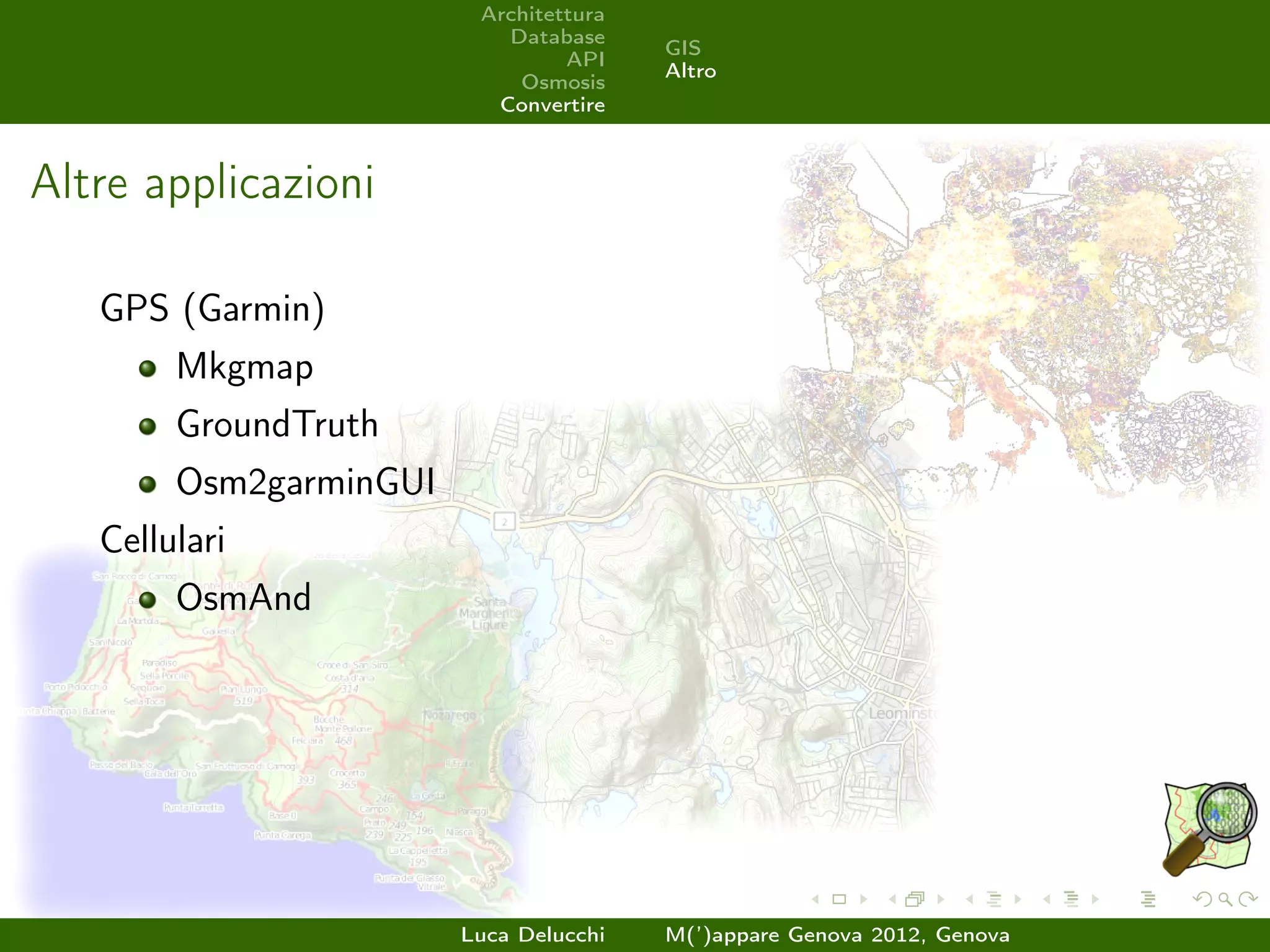
Task: Click the Osm2garminGUI bullet item
Action: pos(306,483)
